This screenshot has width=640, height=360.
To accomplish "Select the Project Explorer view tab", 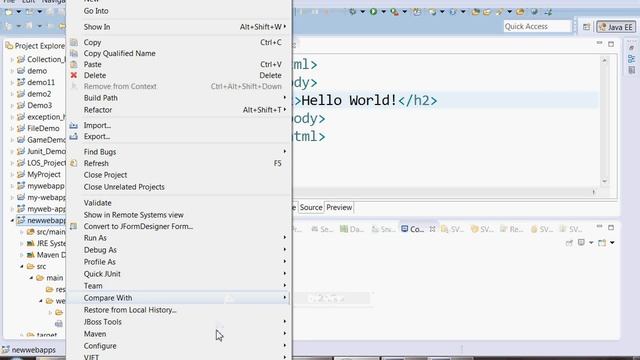I will [x=35, y=46].
